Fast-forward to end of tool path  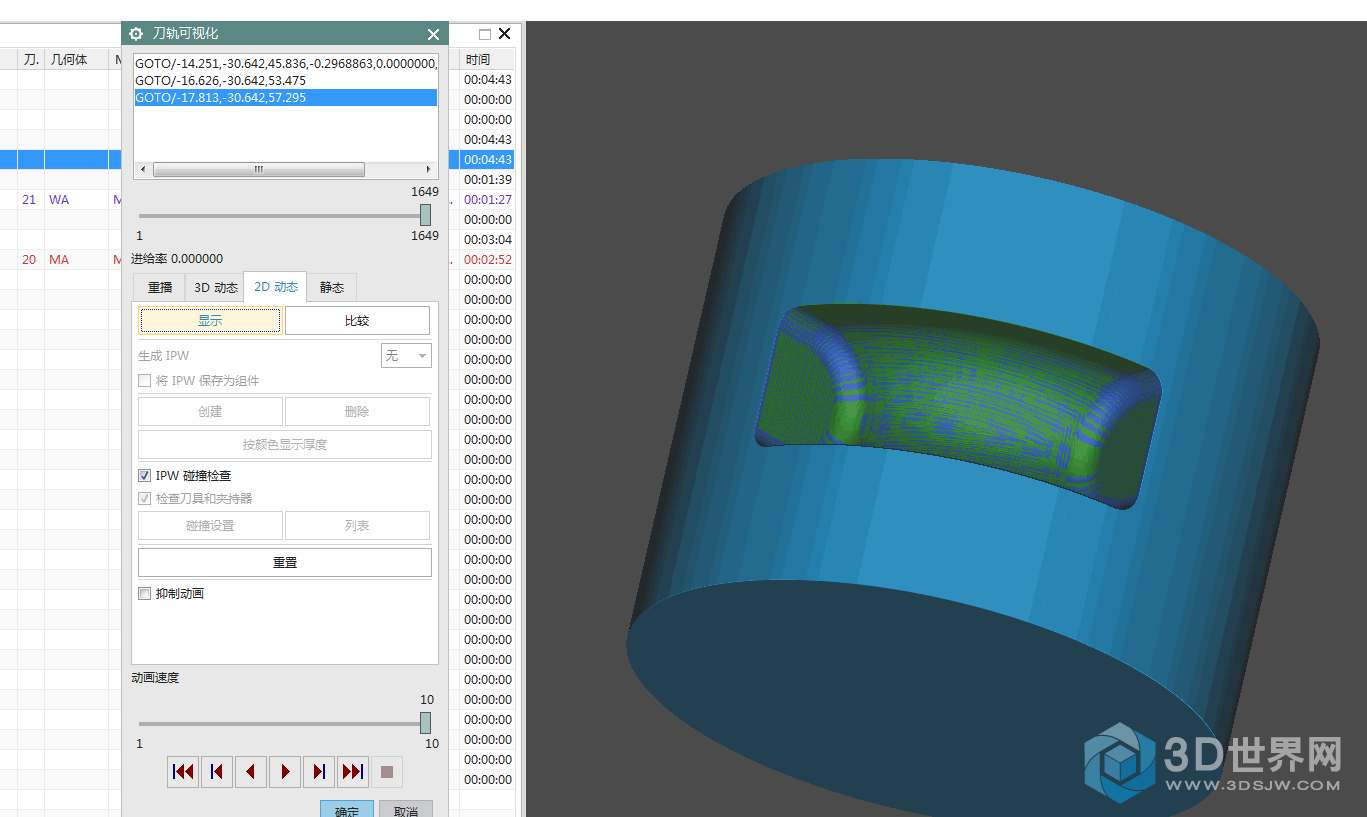[353, 772]
